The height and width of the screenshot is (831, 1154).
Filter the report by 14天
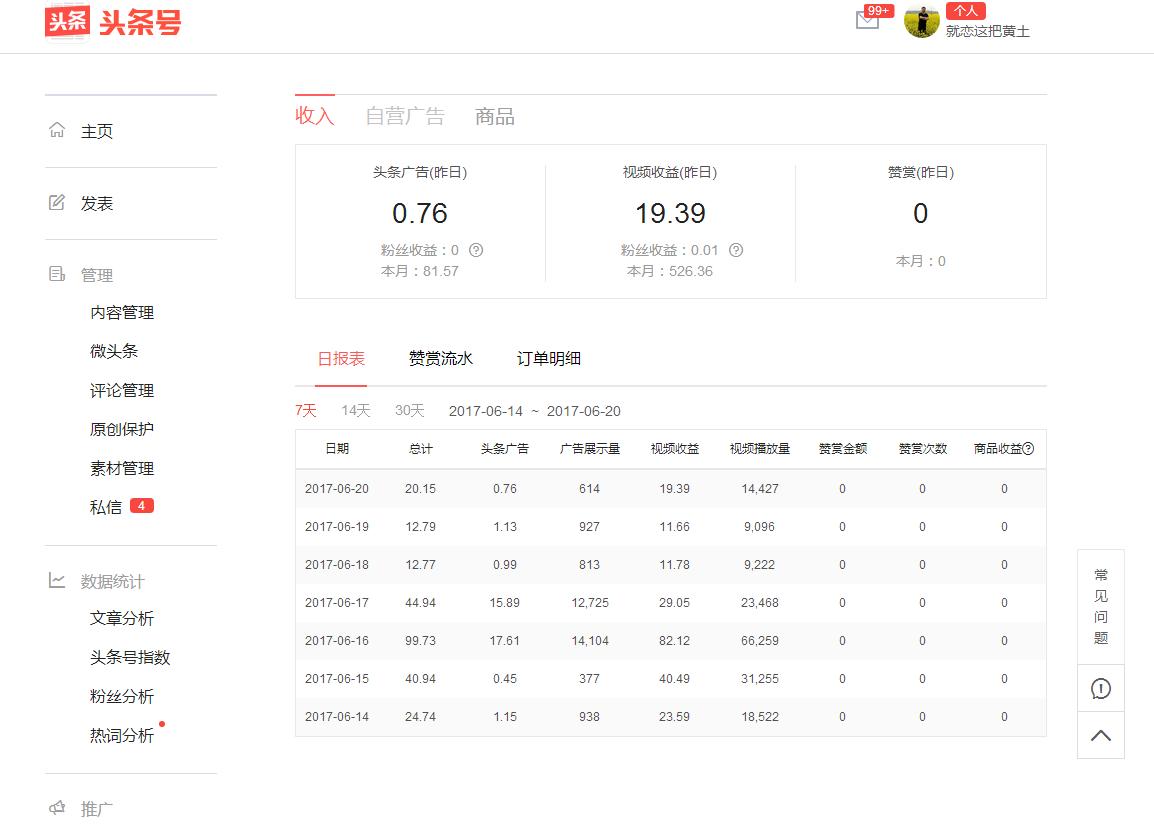pos(356,410)
